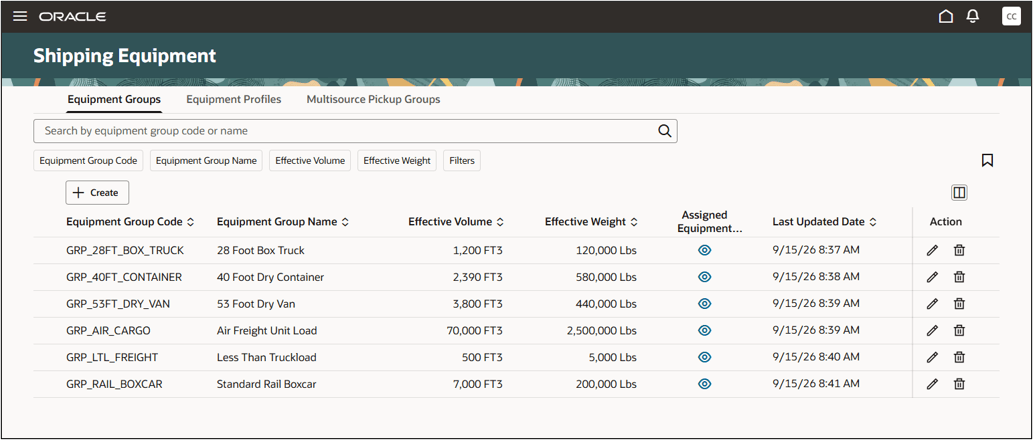Select the GRP_40FT_CONTAINER code cell
Image resolution: width=1033 pixels, height=440 pixels.
click(124, 277)
